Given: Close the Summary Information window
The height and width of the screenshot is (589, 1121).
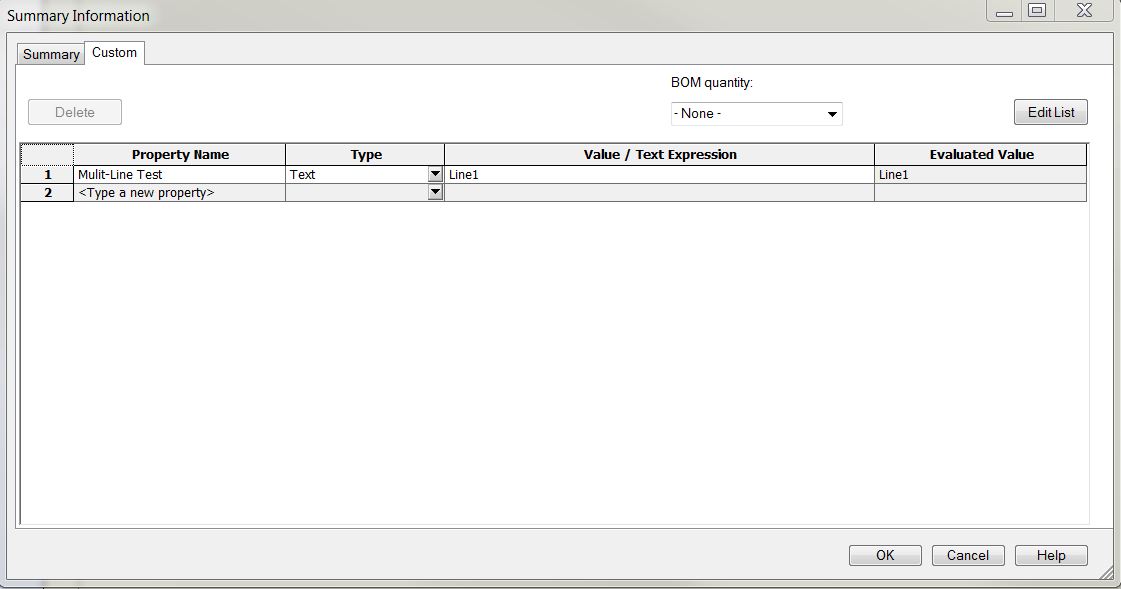Looking at the screenshot, I should click(1085, 11).
